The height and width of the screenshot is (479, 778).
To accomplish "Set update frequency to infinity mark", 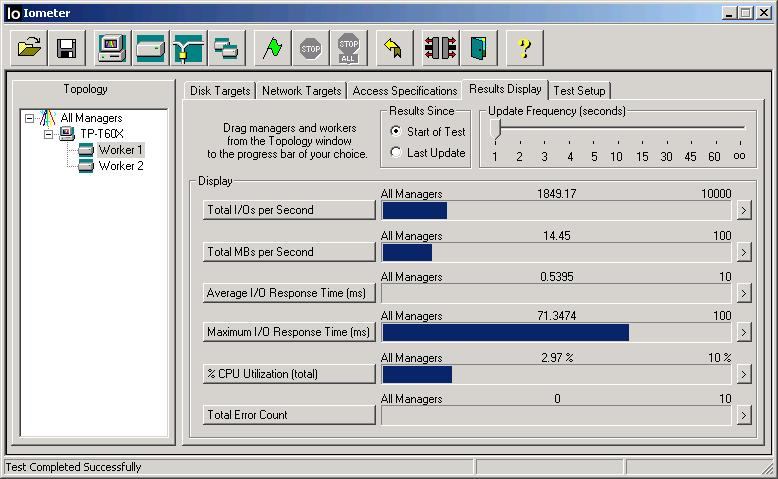I will click(739, 156).
